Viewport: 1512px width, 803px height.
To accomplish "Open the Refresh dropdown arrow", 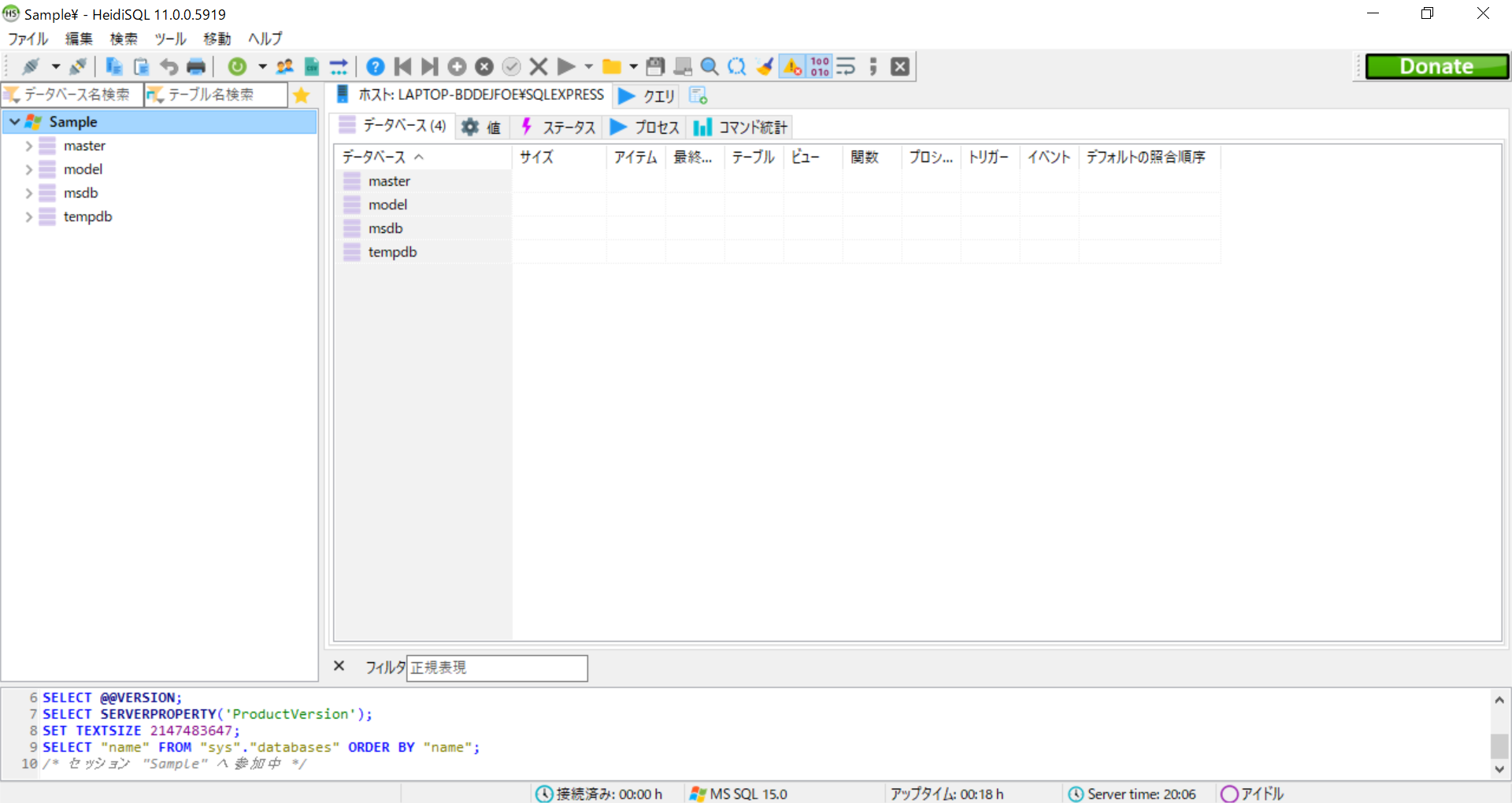I will coord(262,67).
